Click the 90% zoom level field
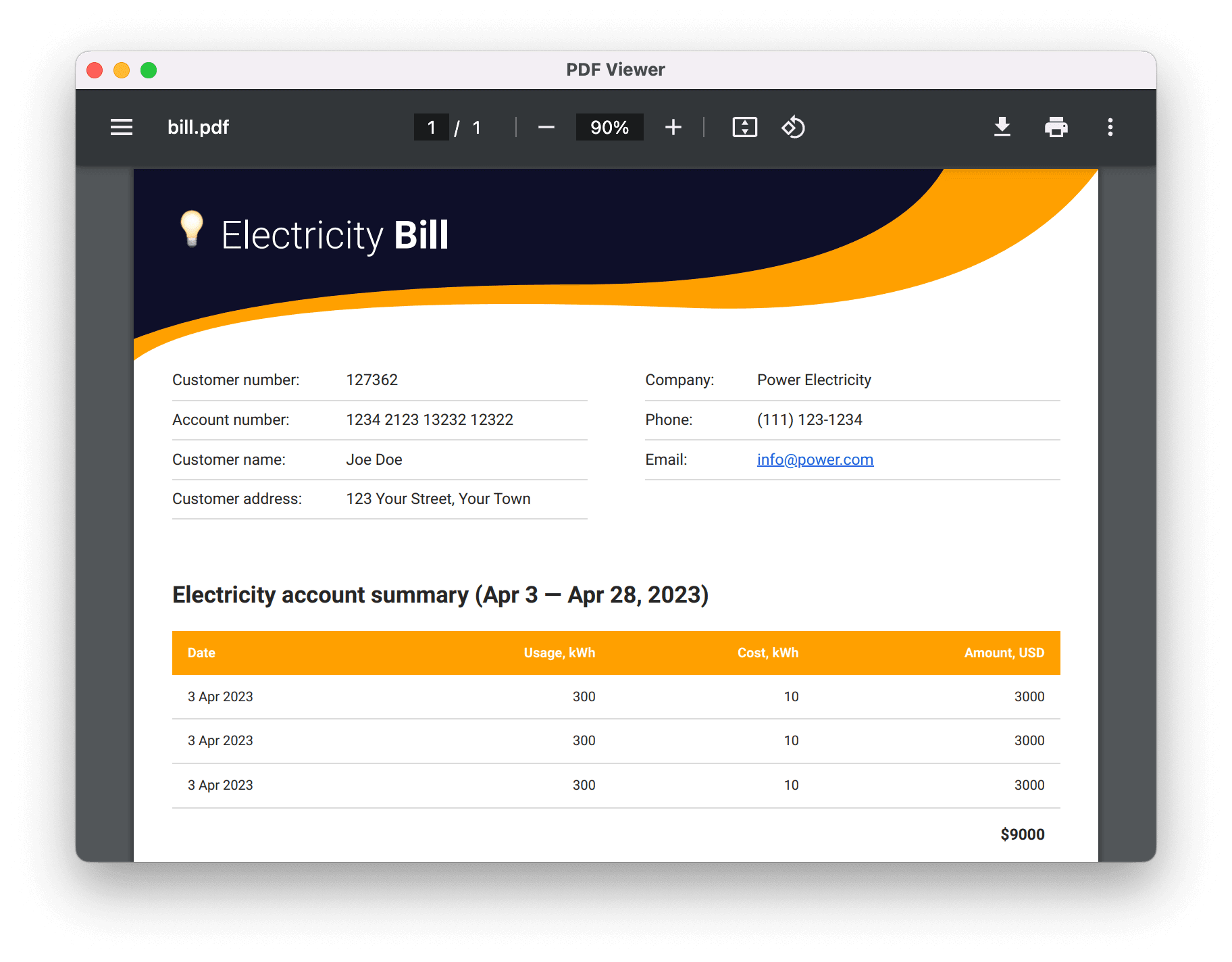The height and width of the screenshot is (962, 1232). (x=609, y=127)
